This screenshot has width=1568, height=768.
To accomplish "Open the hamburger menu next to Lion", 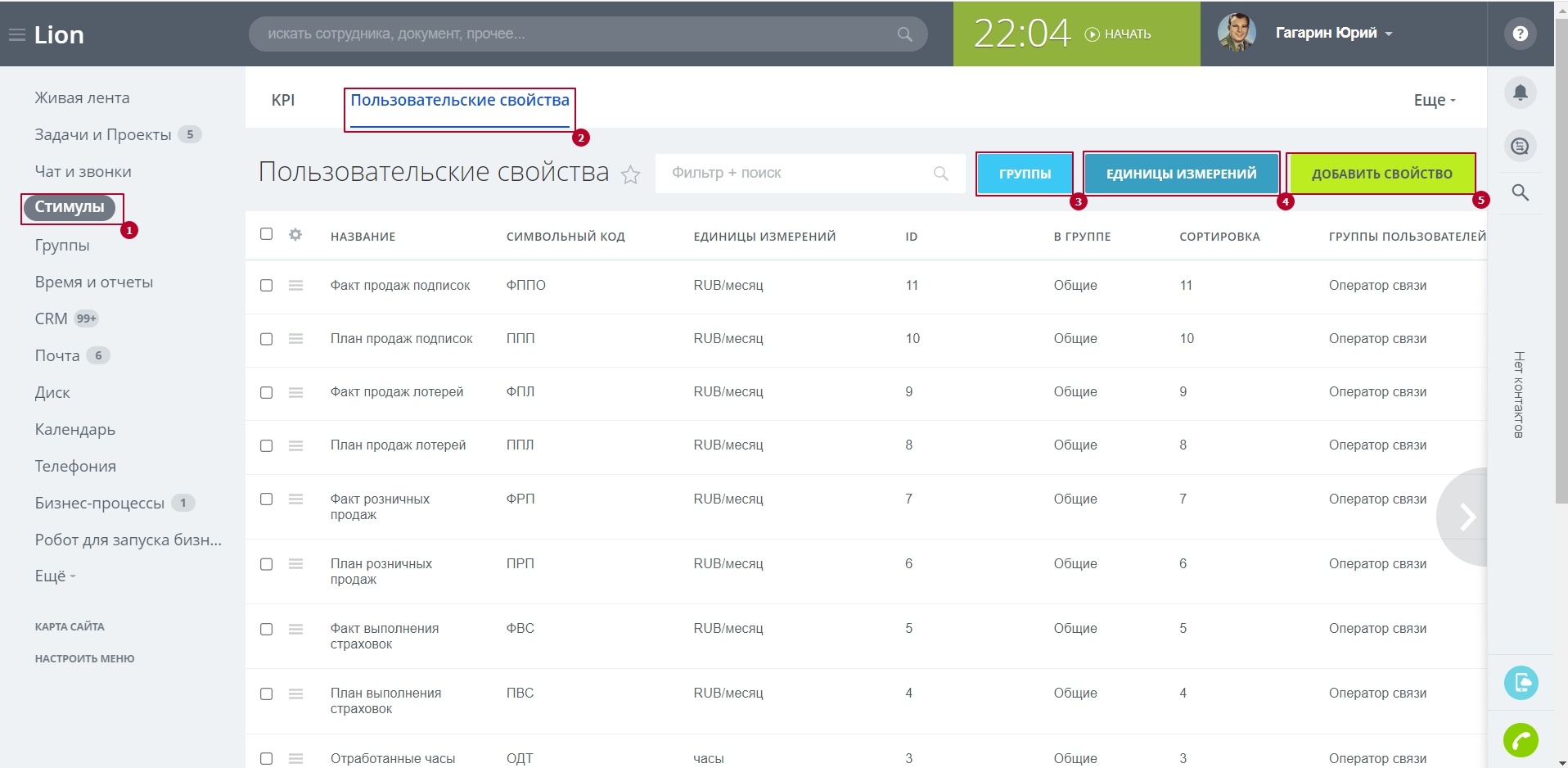I will (16, 35).
